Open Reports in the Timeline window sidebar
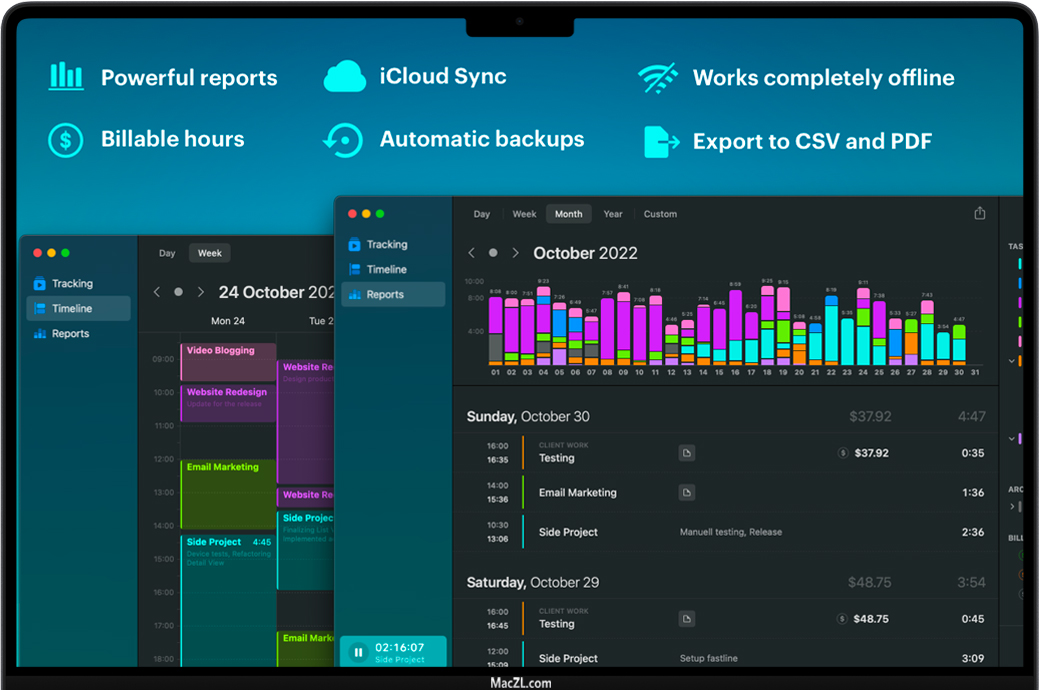Image resolution: width=1040 pixels, height=690 pixels. [72, 334]
